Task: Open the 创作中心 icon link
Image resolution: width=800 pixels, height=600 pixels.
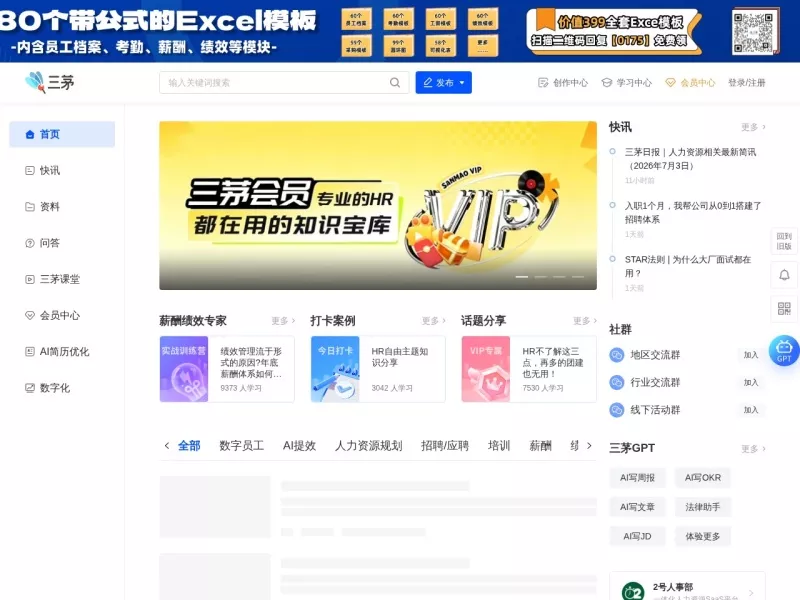Action: pyautogui.click(x=563, y=83)
